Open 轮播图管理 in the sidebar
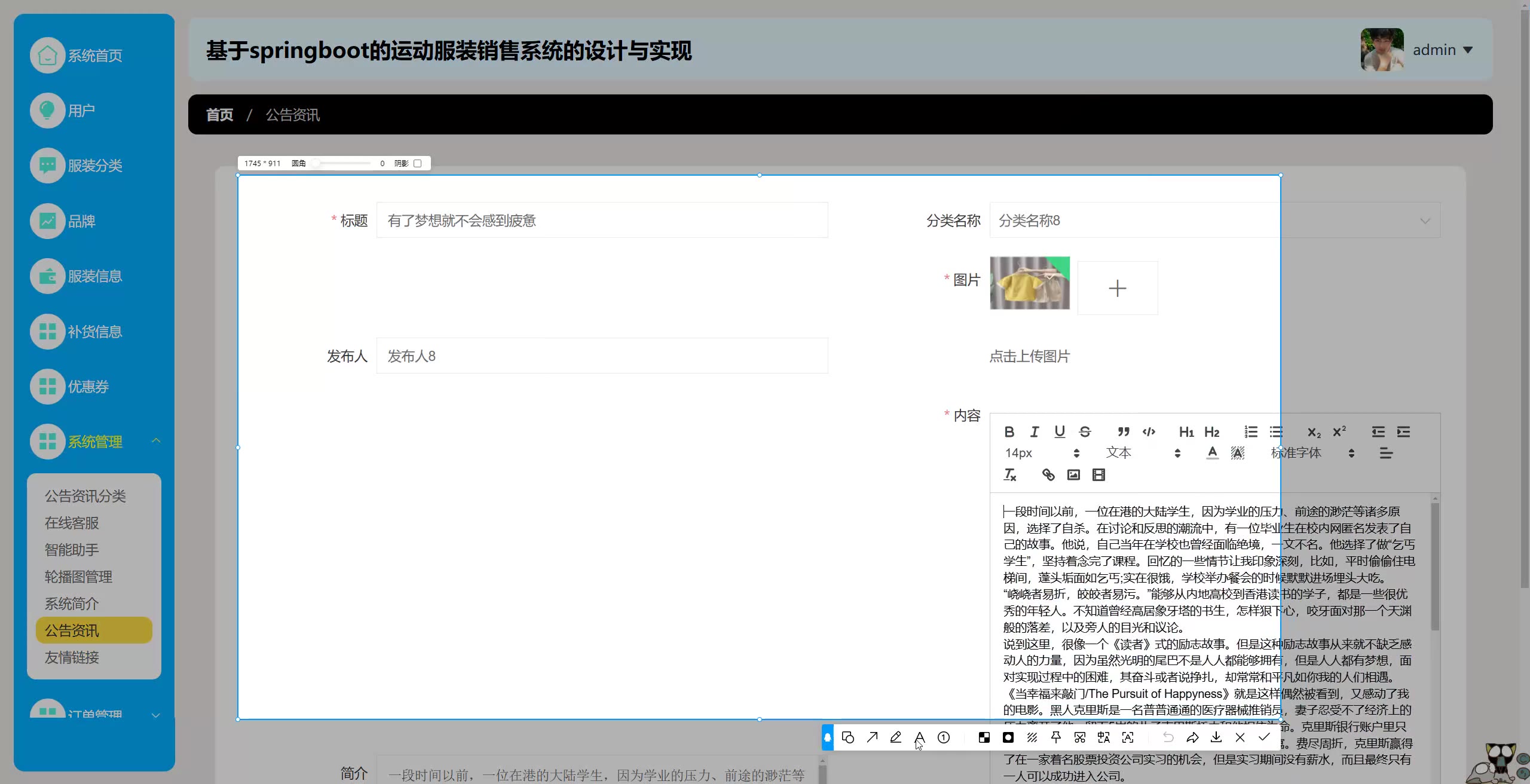 point(78,577)
